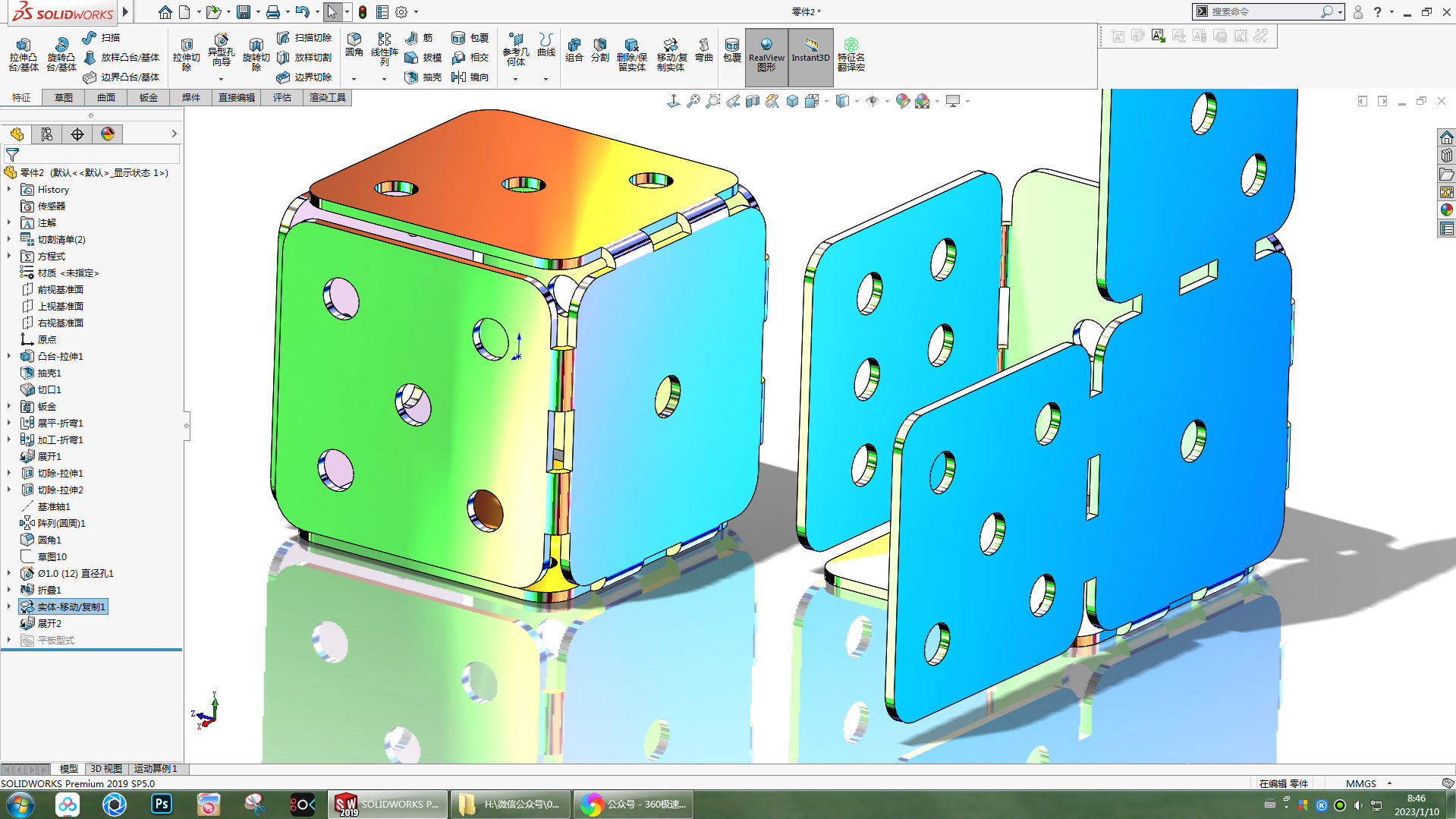Click the 曲线 curves tool
The height and width of the screenshot is (819, 1456).
(546, 46)
